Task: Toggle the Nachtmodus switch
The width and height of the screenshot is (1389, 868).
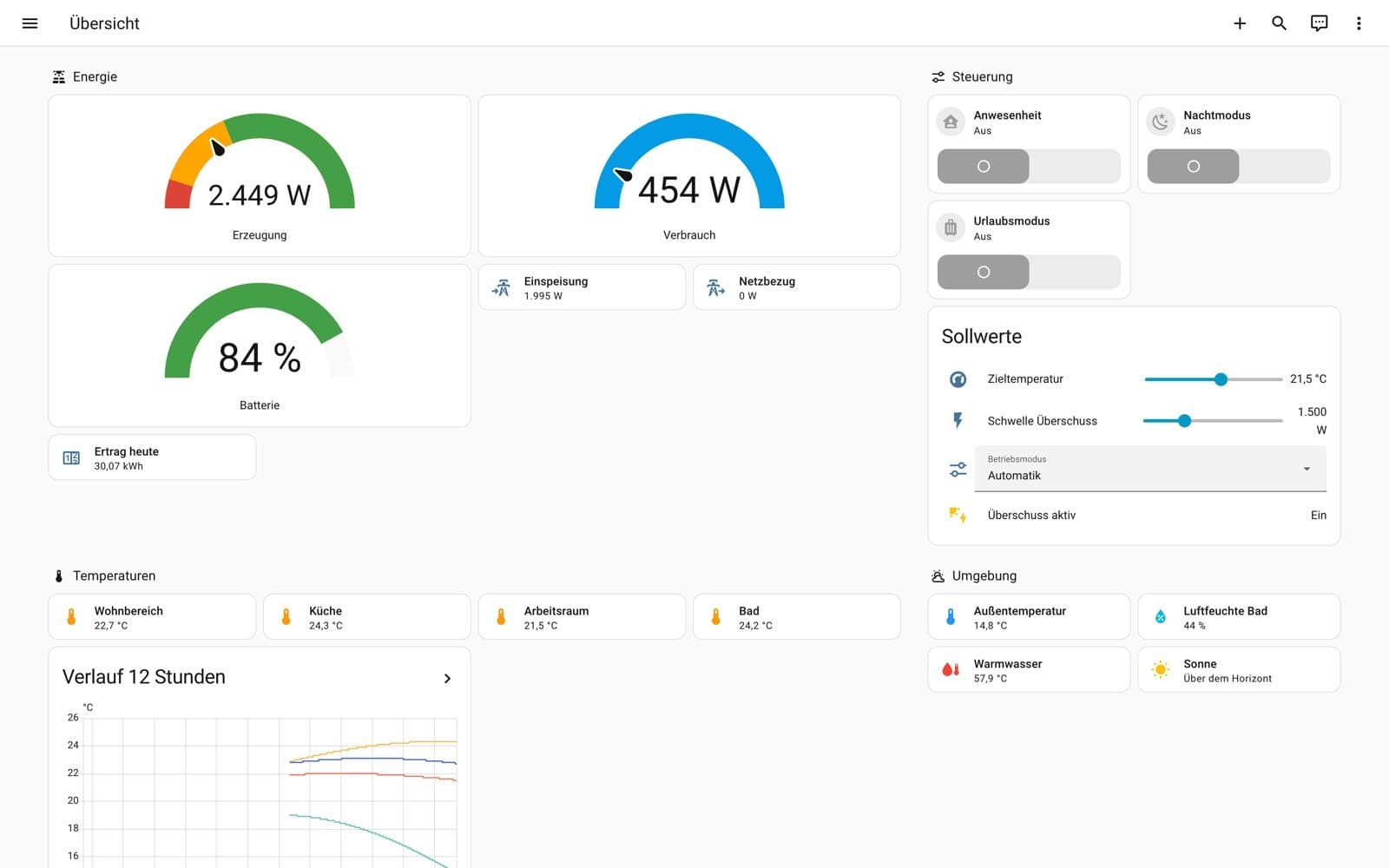Action: pos(1239,166)
